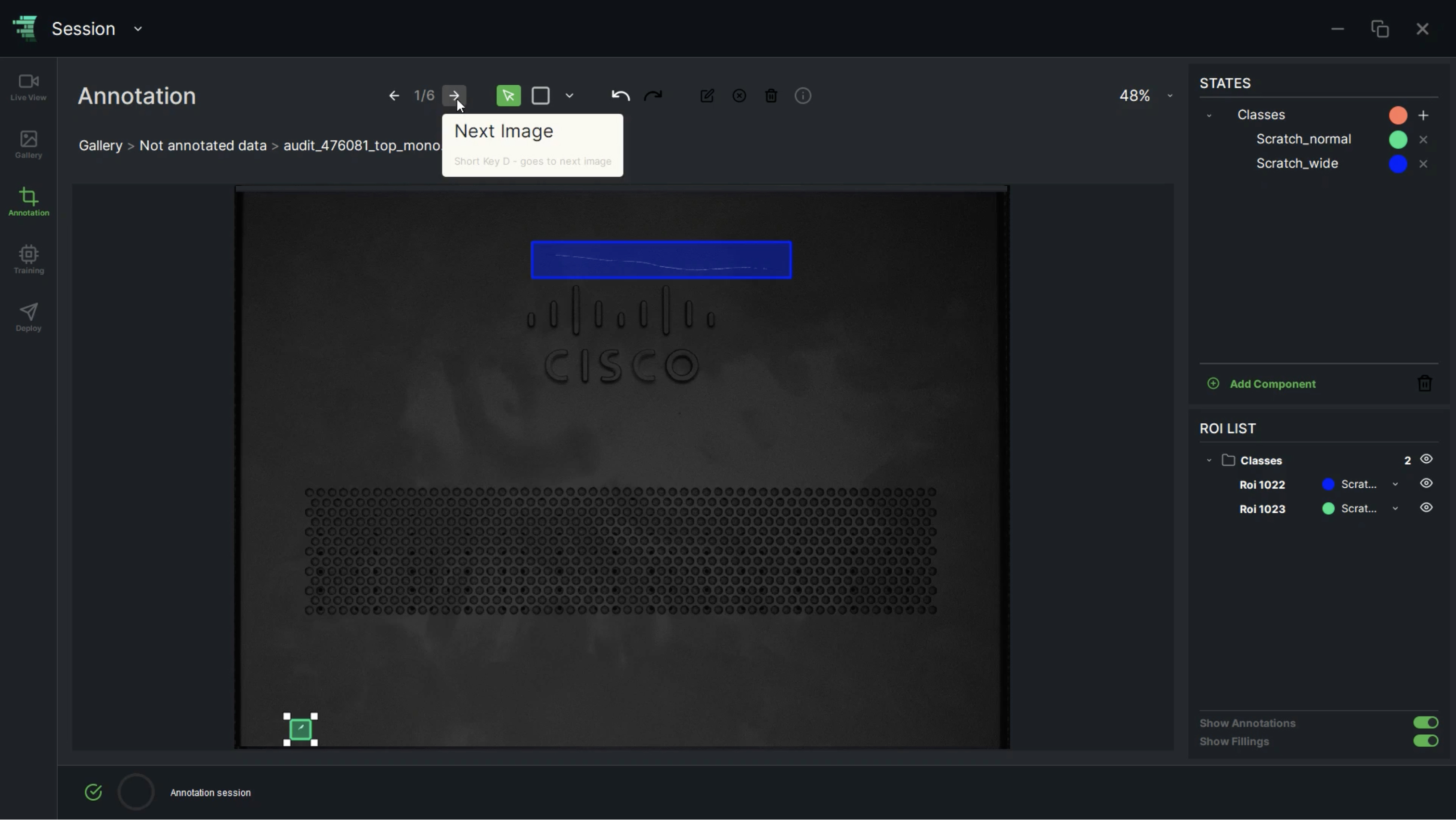
Task: Select the Scratch_wide class label
Action: [x=1297, y=163]
